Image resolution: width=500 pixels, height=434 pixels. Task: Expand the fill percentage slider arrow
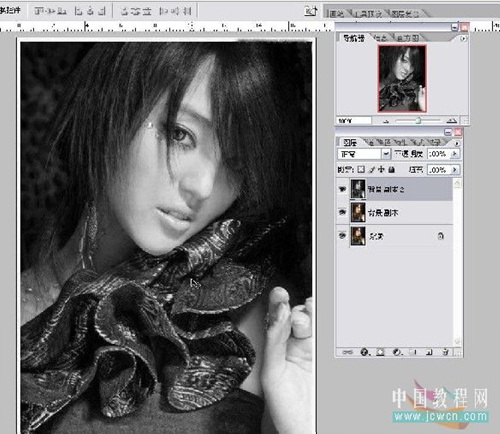[454, 169]
